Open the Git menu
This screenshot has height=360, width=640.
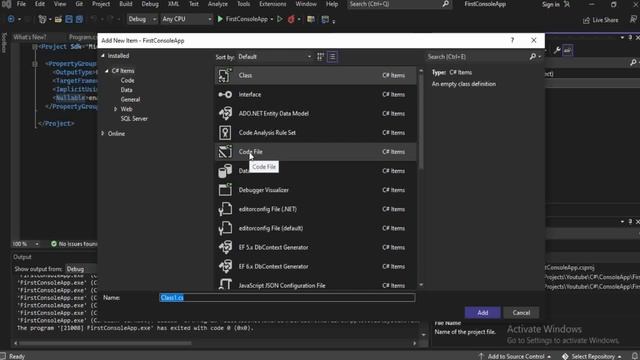(79, 4)
